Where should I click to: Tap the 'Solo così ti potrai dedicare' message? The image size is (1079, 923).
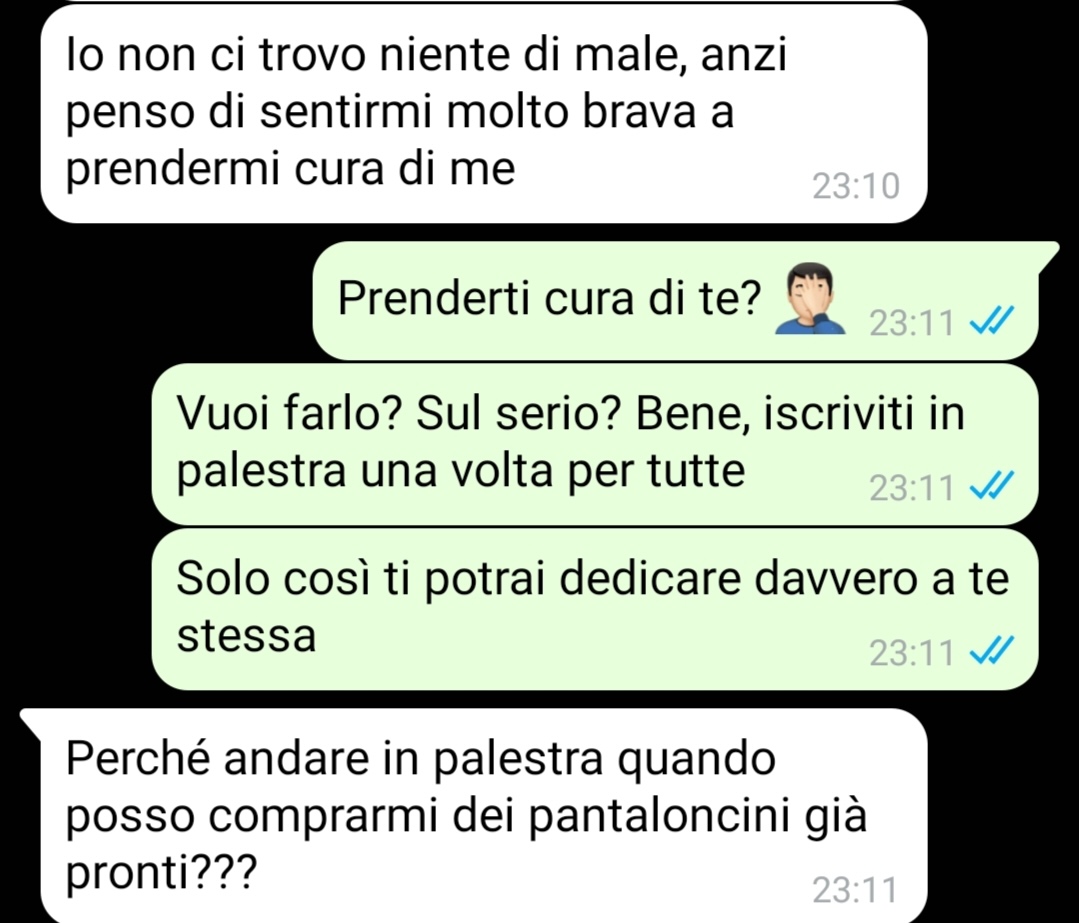pos(595,609)
